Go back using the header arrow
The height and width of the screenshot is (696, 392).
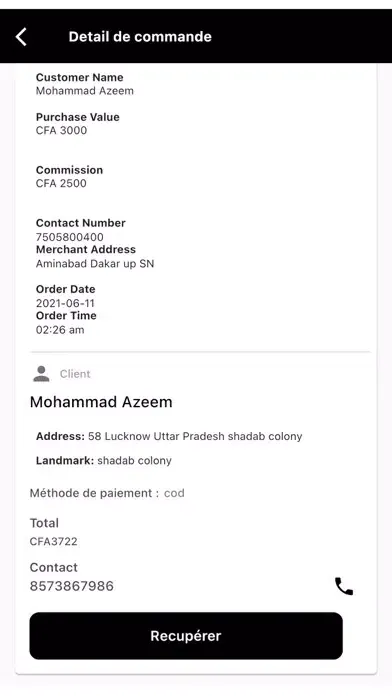tap(21, 37)
